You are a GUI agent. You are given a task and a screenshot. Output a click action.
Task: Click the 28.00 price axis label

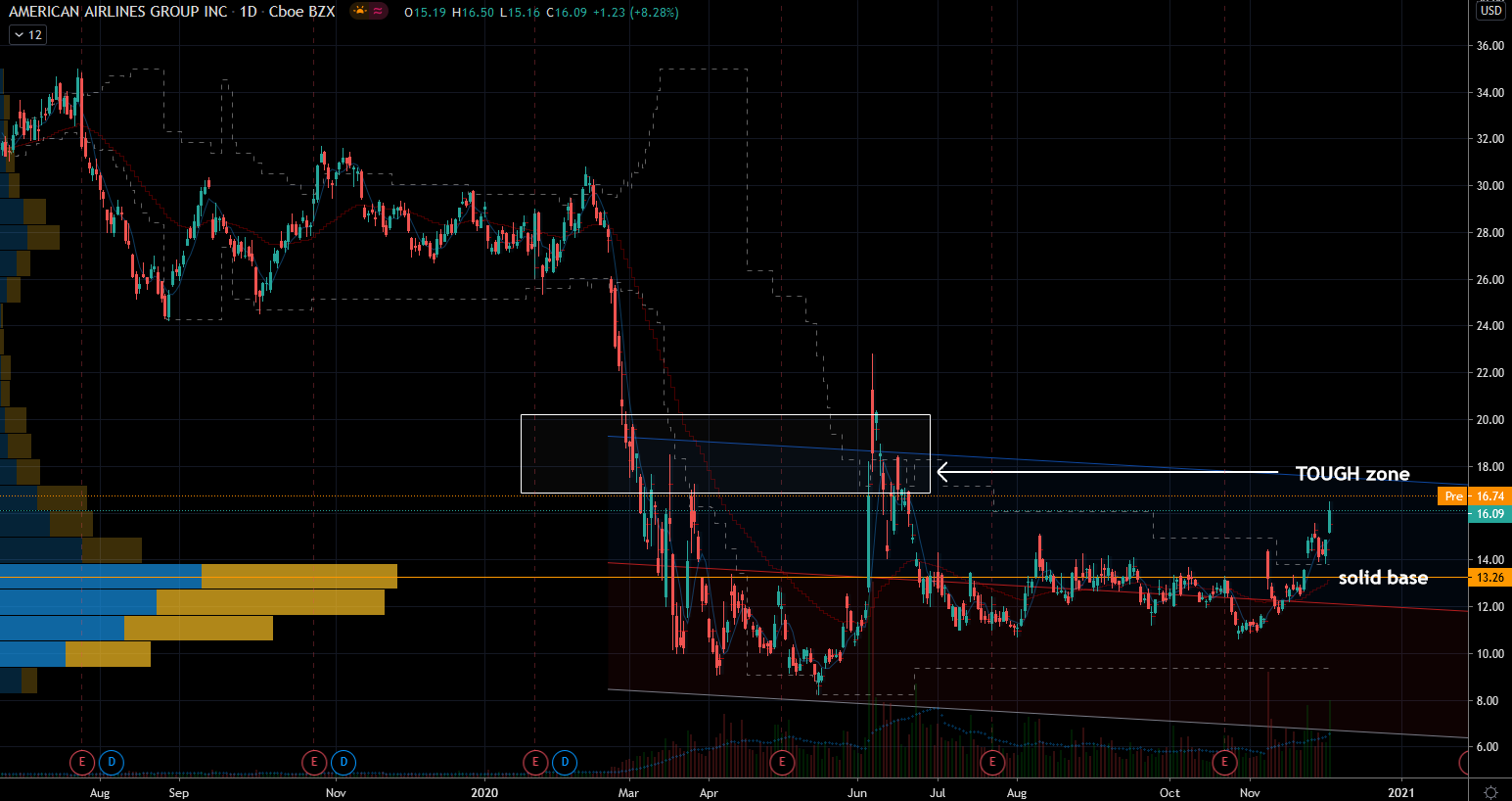[x=1489, y=233]
